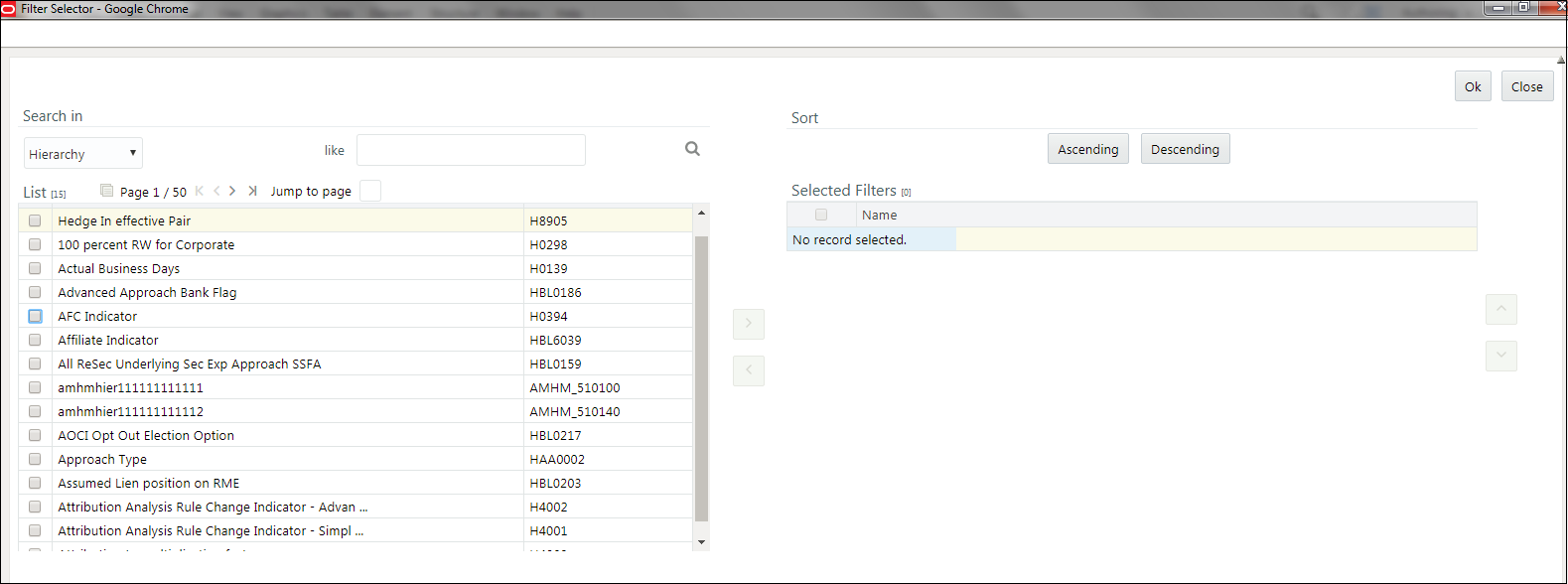Click the Jump to page field
This screenshot has height=584, width=1568.
(370, 191)
